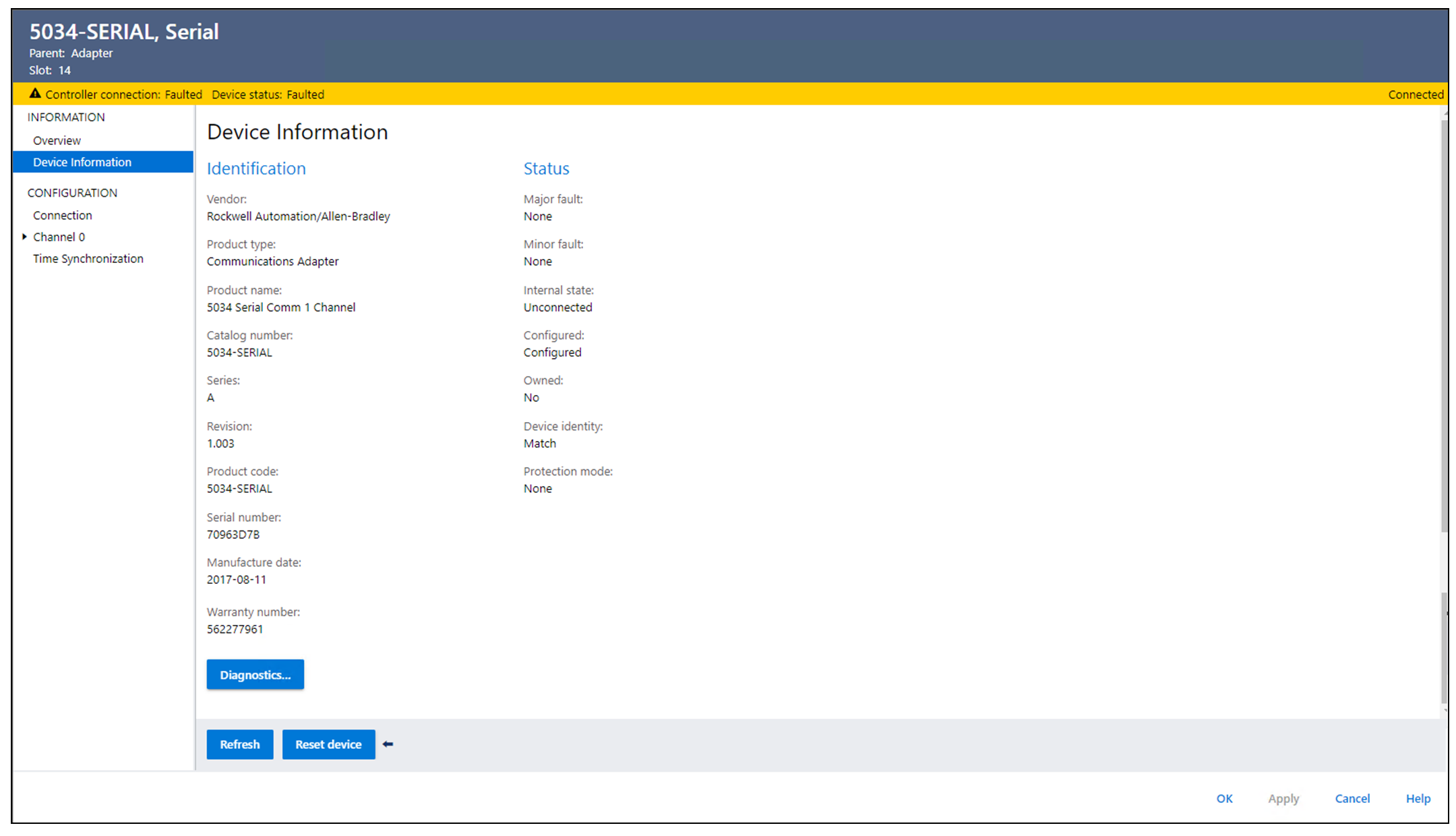
Task: Click the Reset device button
Action: tap(328, 744)
